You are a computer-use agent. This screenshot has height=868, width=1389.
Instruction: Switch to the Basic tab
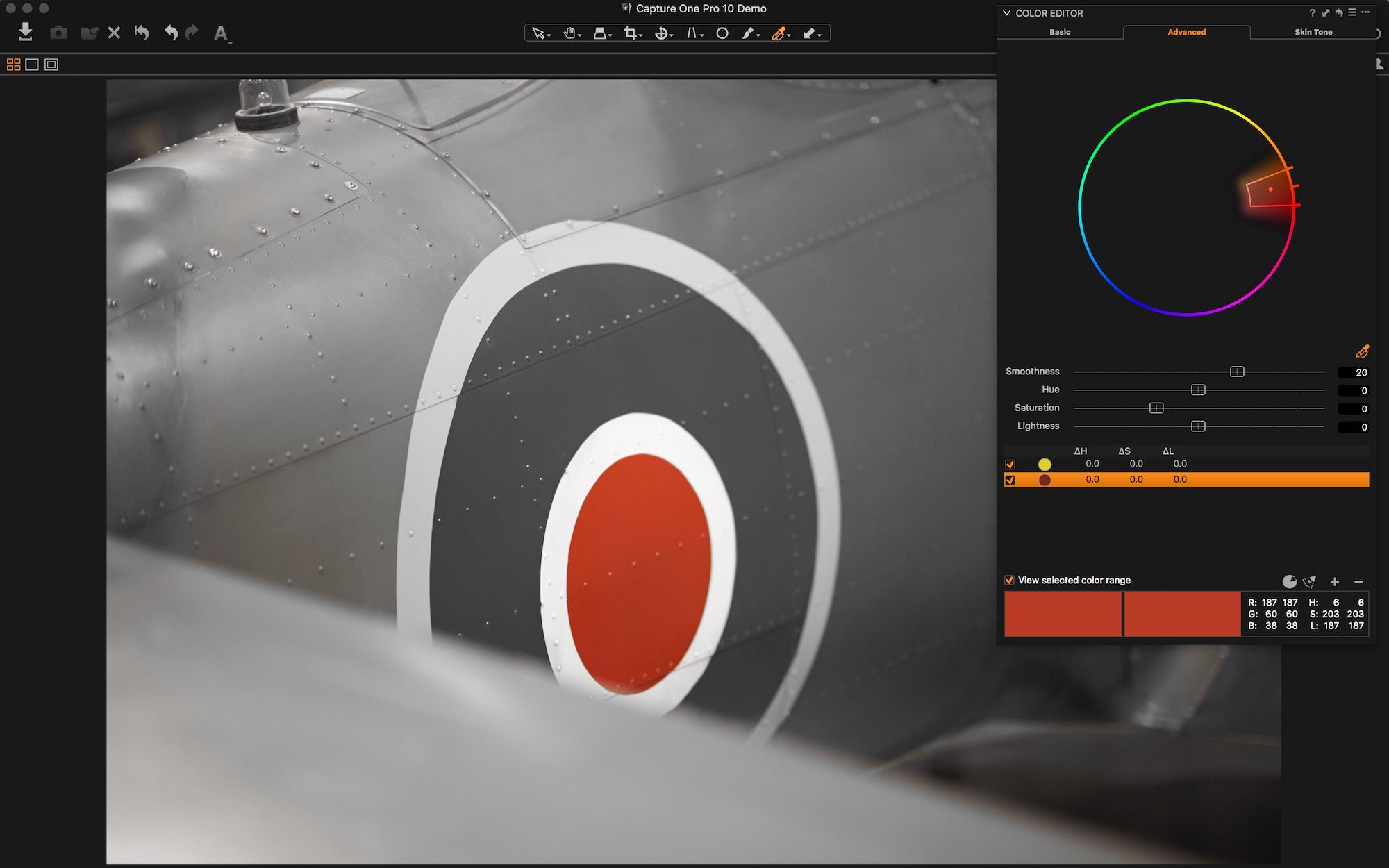1060,32
